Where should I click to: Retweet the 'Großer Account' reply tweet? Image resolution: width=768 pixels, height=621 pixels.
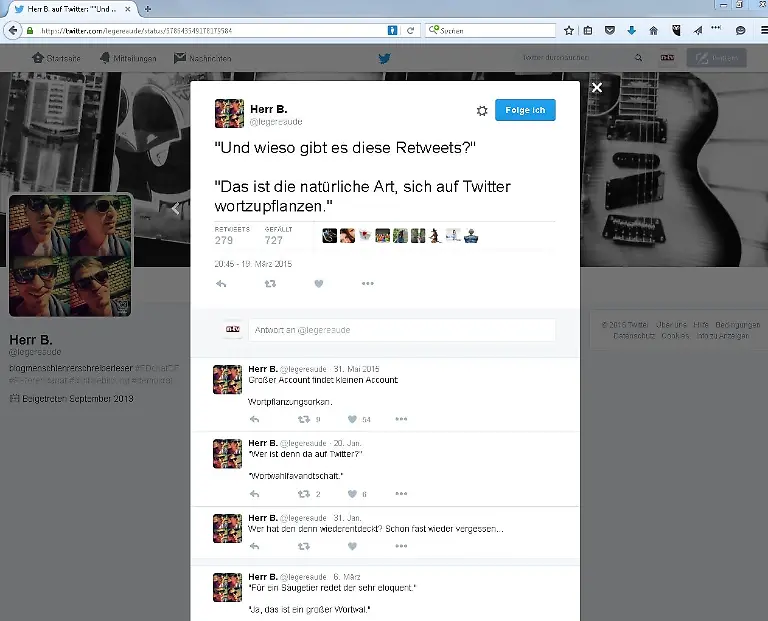point(304,419)
